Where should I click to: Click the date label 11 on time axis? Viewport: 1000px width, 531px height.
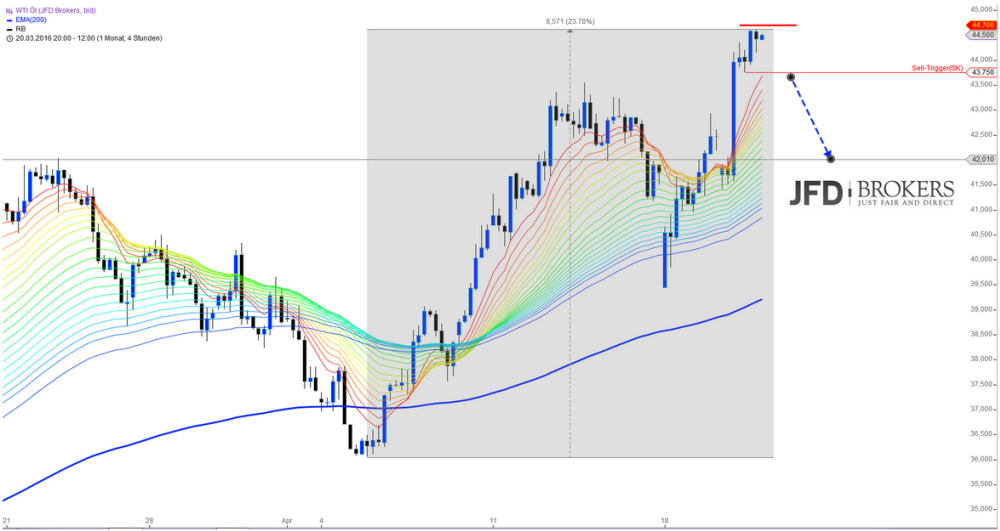[492, 520]
